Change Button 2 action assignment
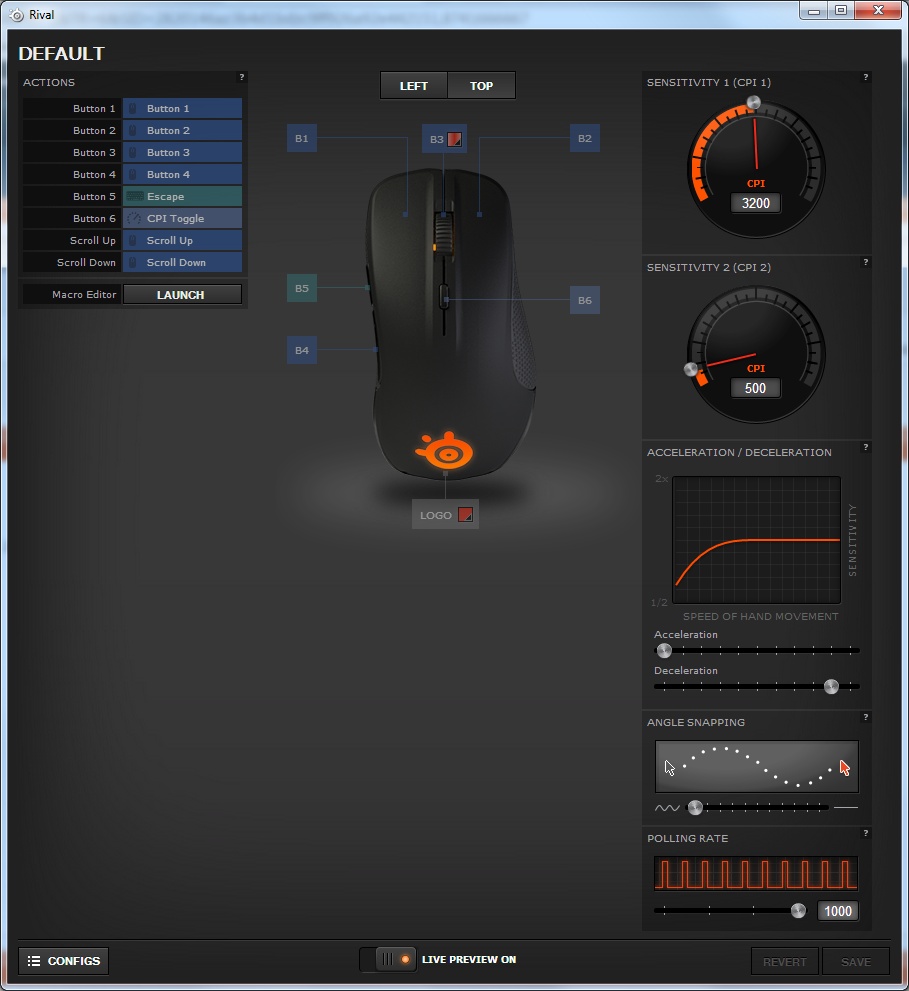The height and width of the screenshot is (991, 909). tap(182, 131)
